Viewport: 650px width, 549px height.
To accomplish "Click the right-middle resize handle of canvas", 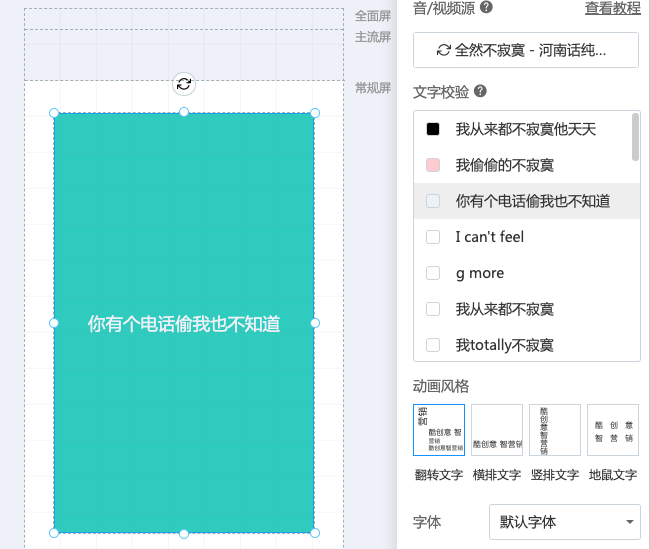I will click(x=315, y=323).
